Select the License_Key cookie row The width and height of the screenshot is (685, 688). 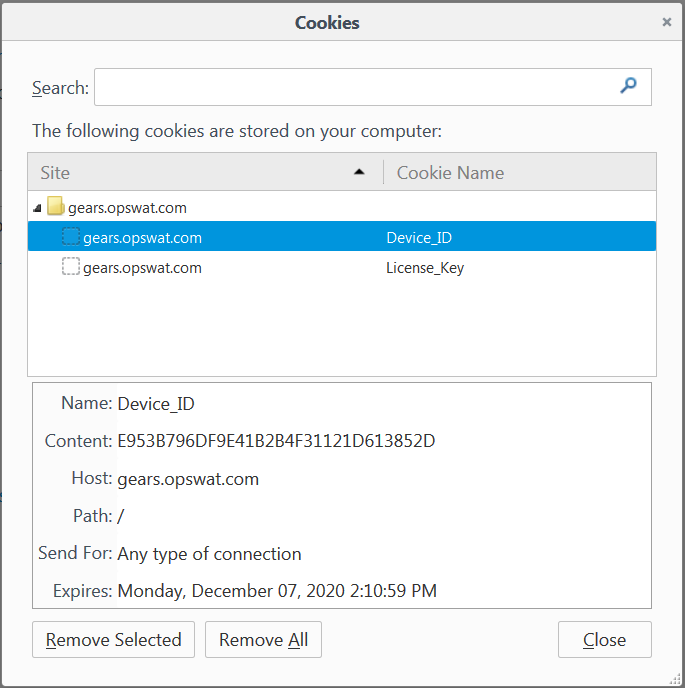tap(342, 267)
